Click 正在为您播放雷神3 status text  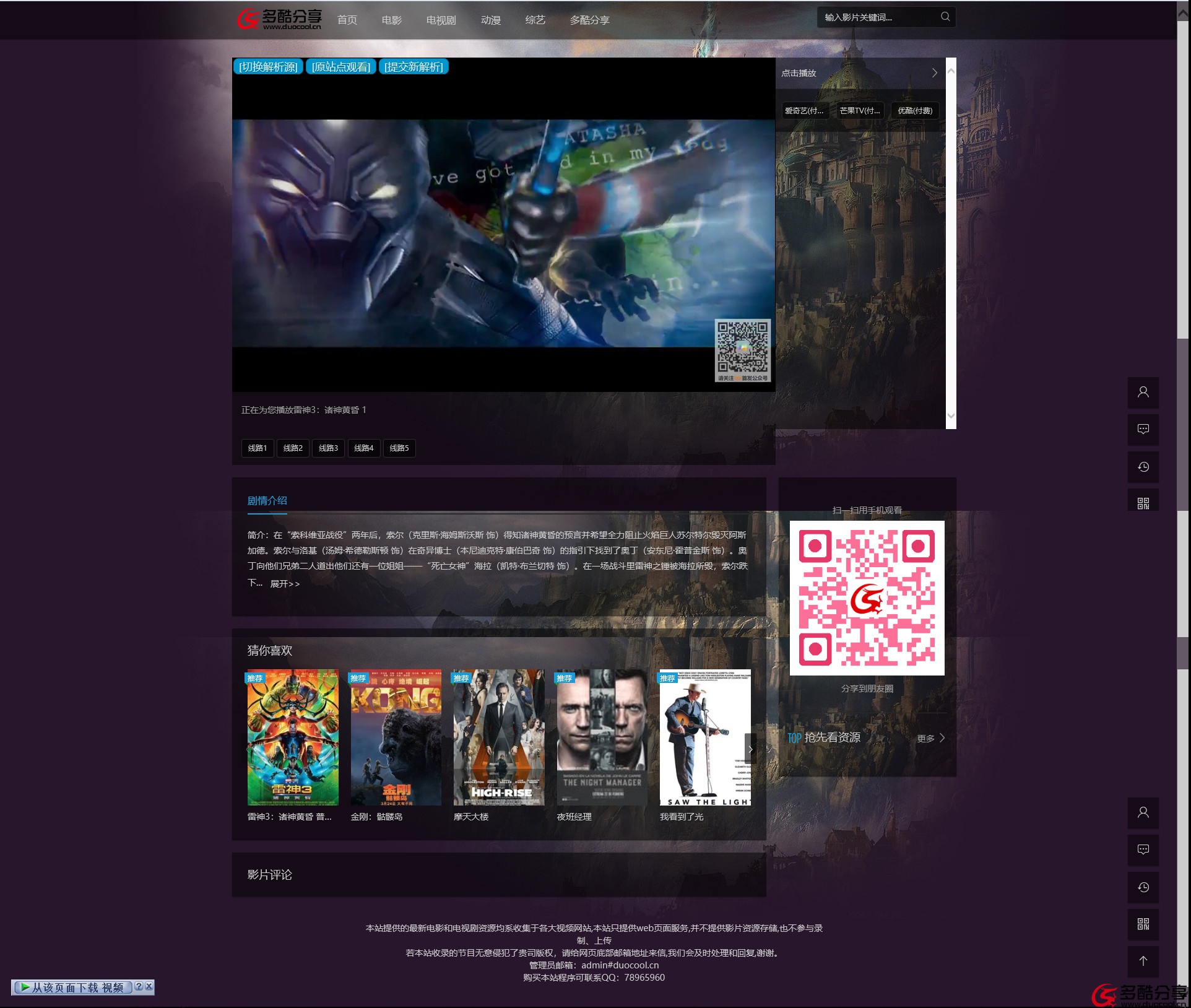pyautogui.click(x=303, y=410)
